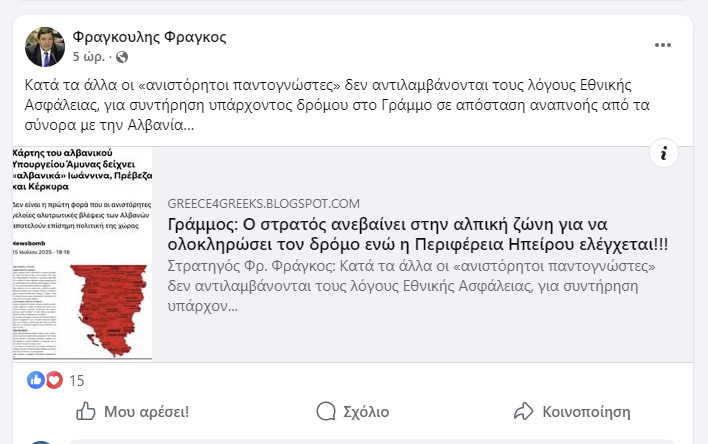Viewport: 708px width, 444px height.
Task: Open the post options three-dot menu
Action: coord(663,46)
